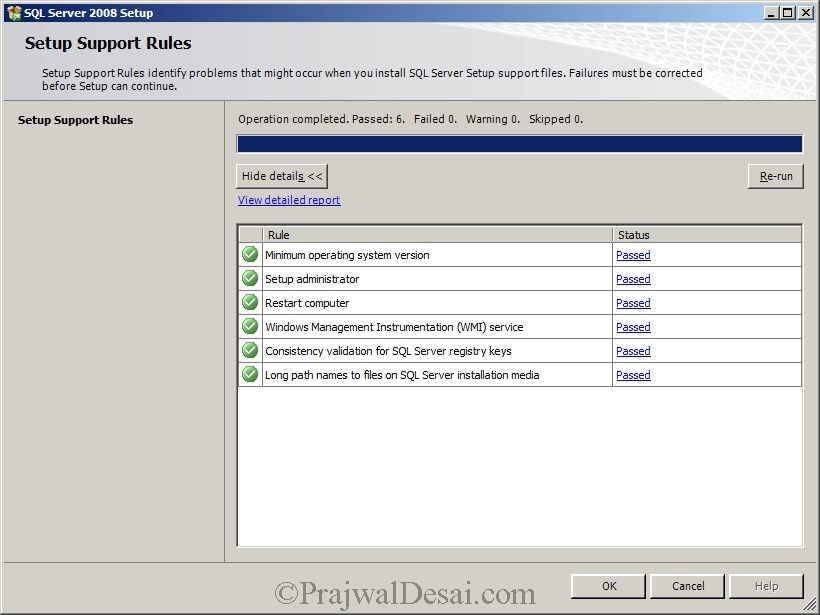The height and width of the screenshot is (615, 820).
Task: Minimize the SQL Server 2008 Setup window
Action: [770, 13]
